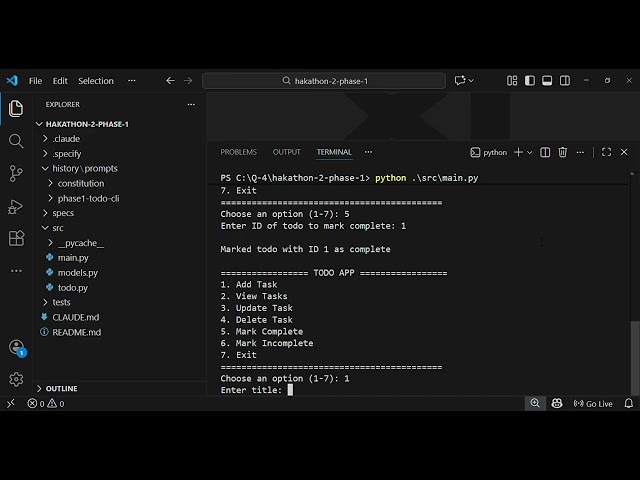Screen dimensions: 640x480
Task: Open the Explorer view in activity bar
Action: click(16, 108)
